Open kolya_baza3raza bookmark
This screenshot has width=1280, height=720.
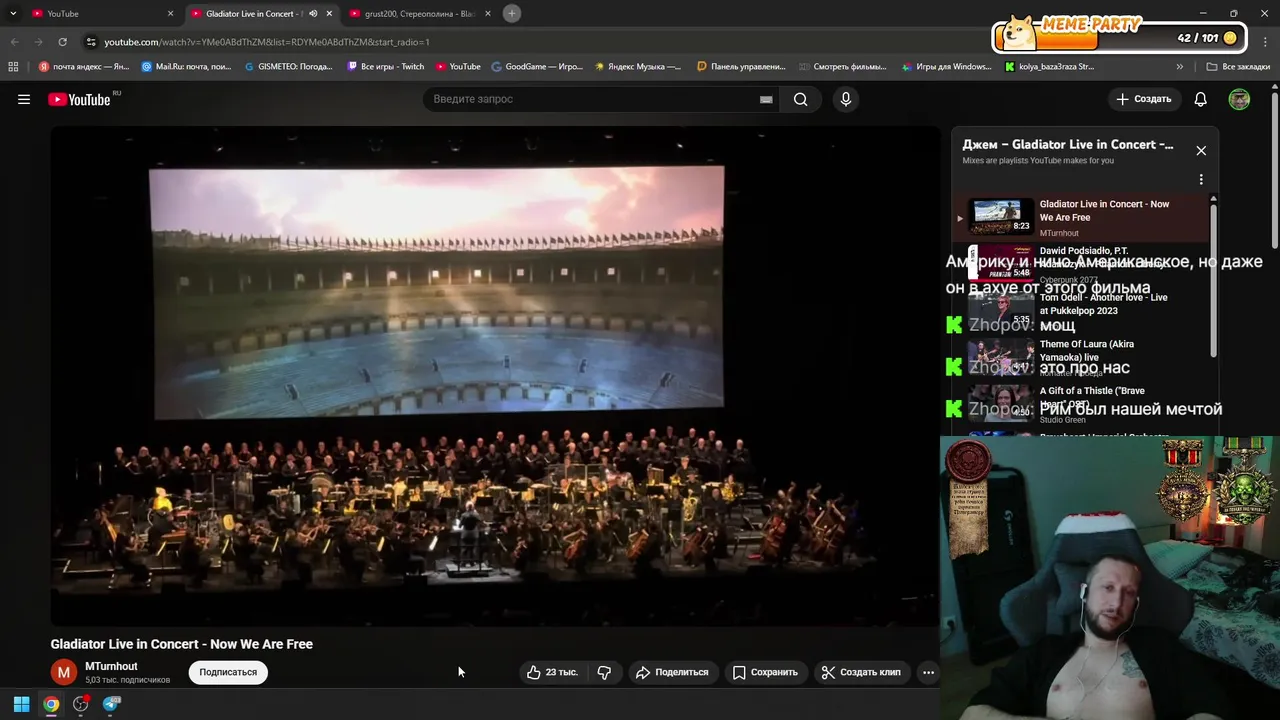(1049, 67)
